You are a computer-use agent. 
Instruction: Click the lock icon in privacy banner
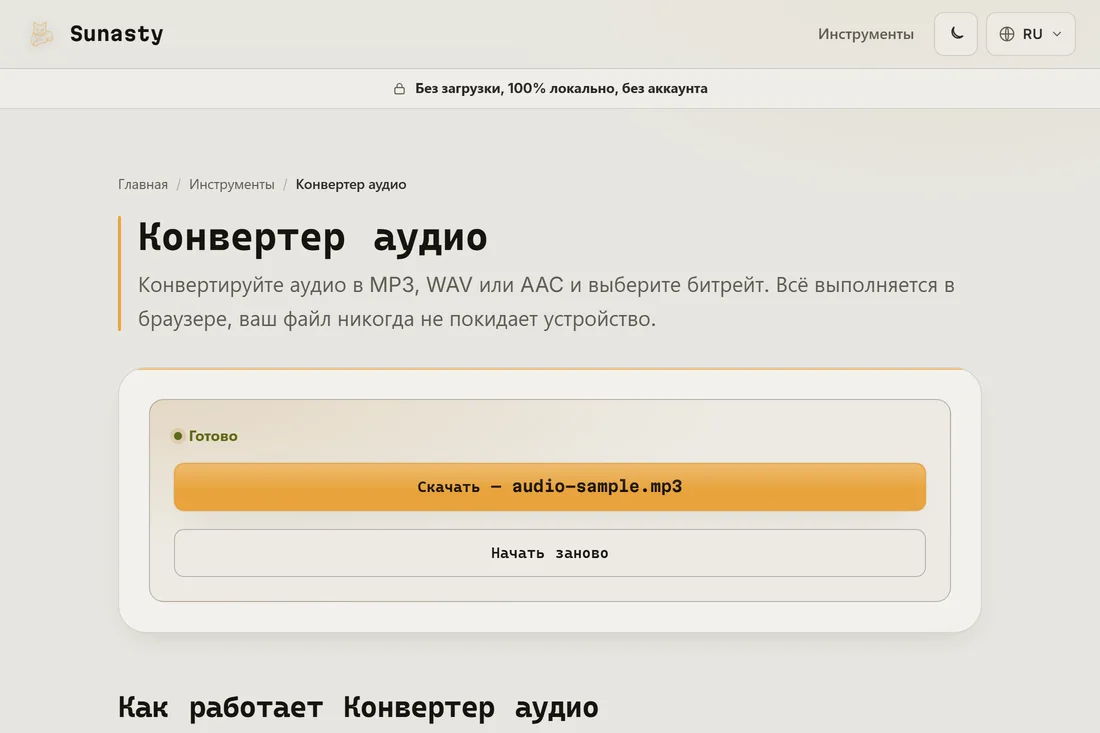pyautogui.click(x=399, y=88)
